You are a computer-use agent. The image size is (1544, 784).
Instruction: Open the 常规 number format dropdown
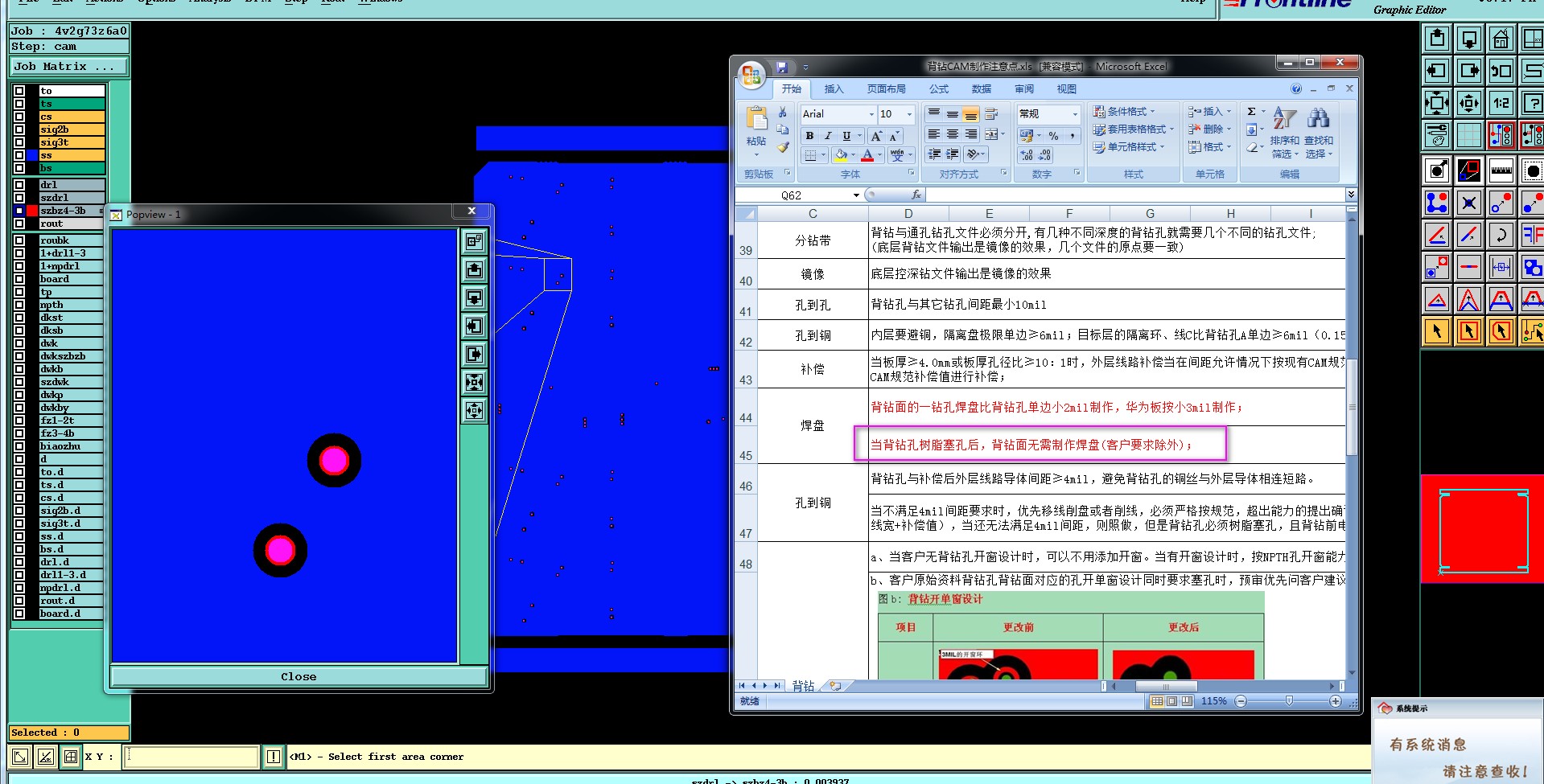click(1074, 114)
